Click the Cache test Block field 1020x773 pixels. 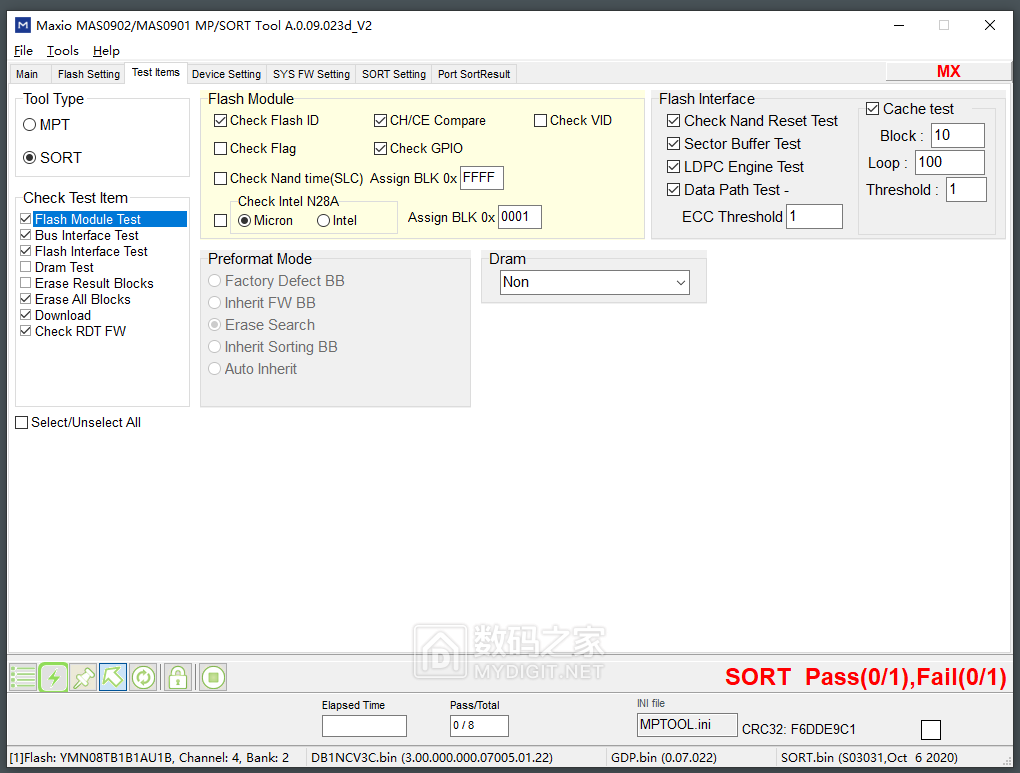pyautogui.click(x=958, y=135)
